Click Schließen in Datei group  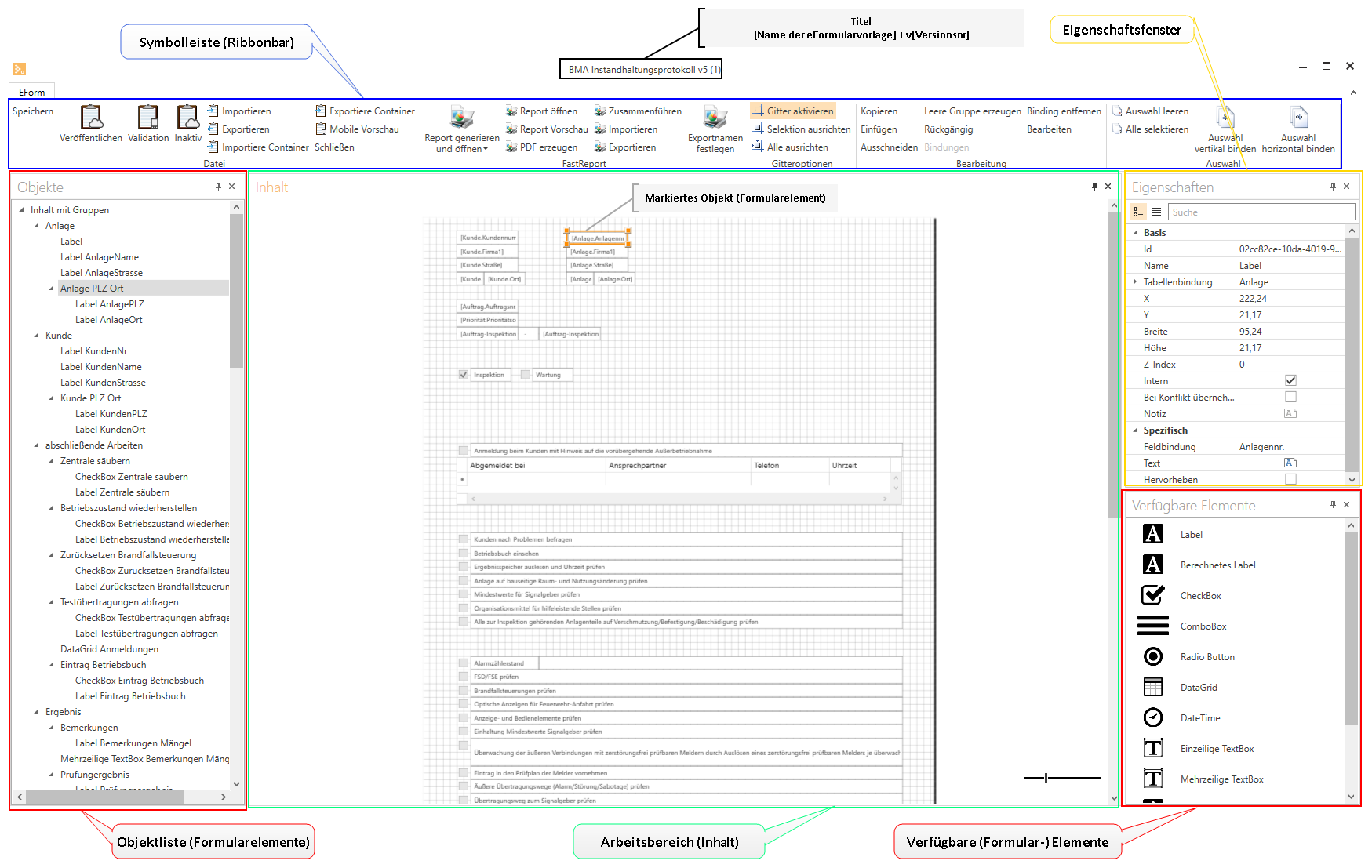click(334, 147)
